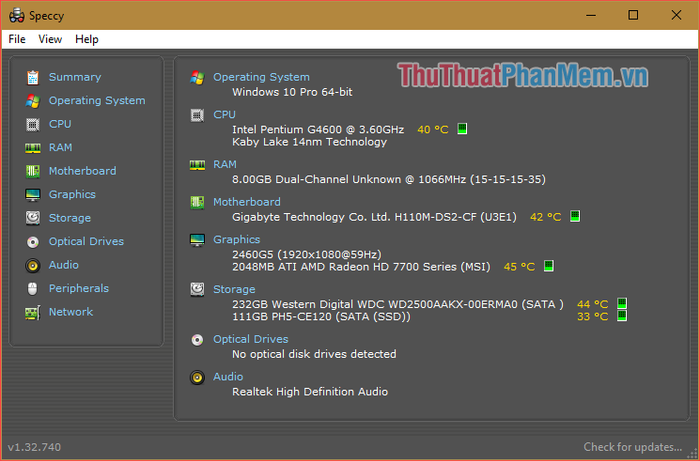Click the motherboard temperature 42 °C value

point(546,217)
